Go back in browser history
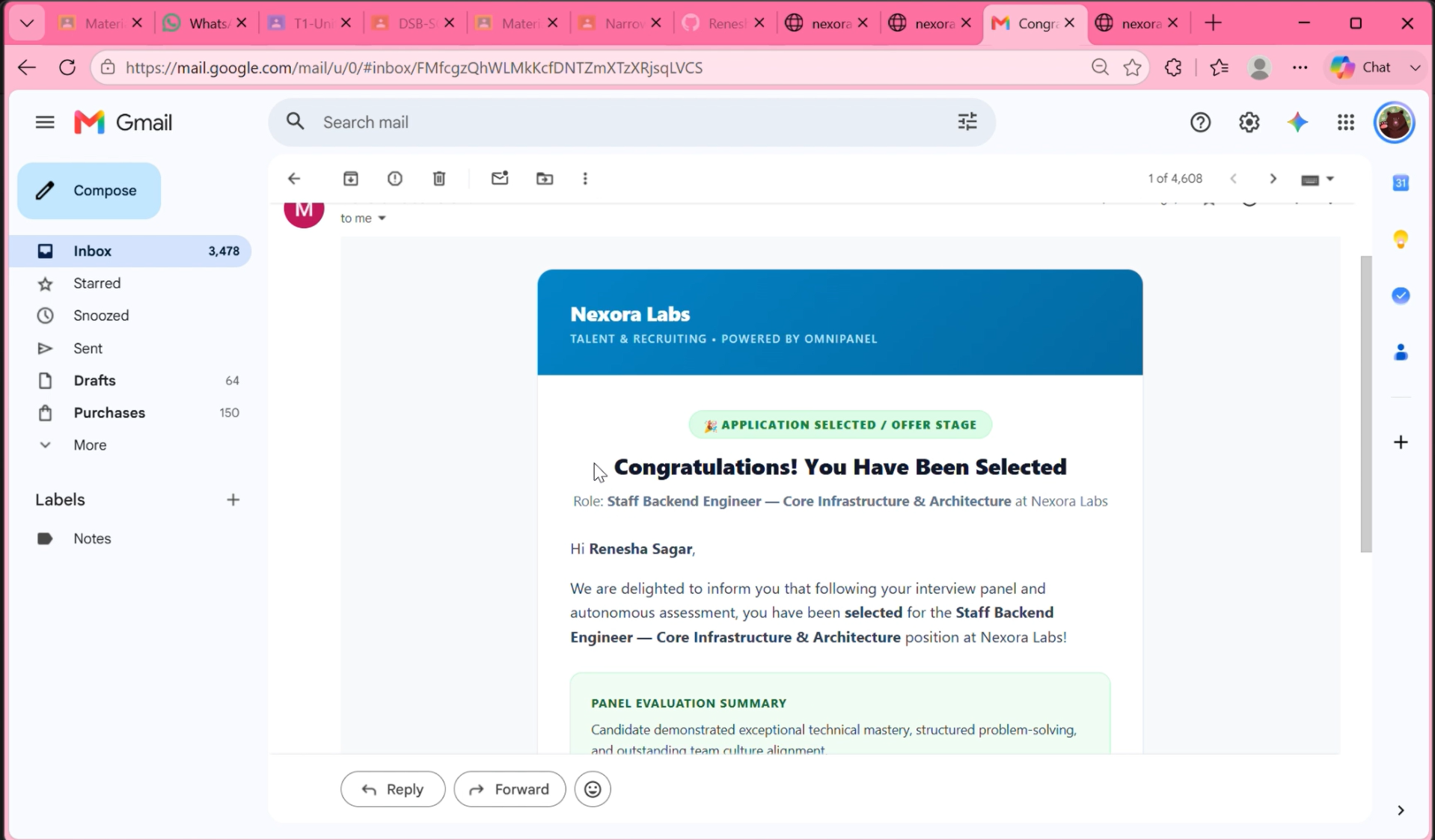This screenshot has height=840, width=1435. (27, 67)
